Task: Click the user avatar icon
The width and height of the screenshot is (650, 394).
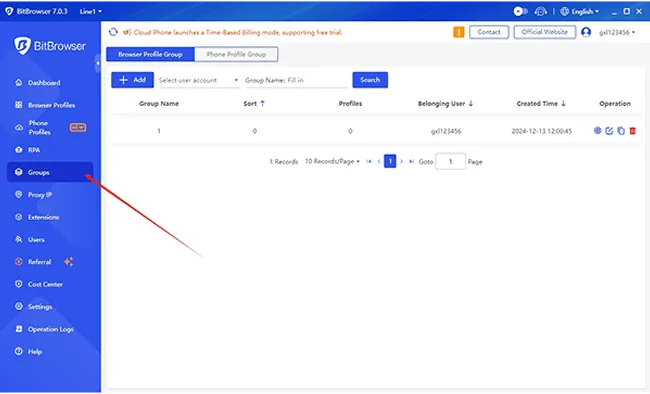Action: tap(586, 32)
